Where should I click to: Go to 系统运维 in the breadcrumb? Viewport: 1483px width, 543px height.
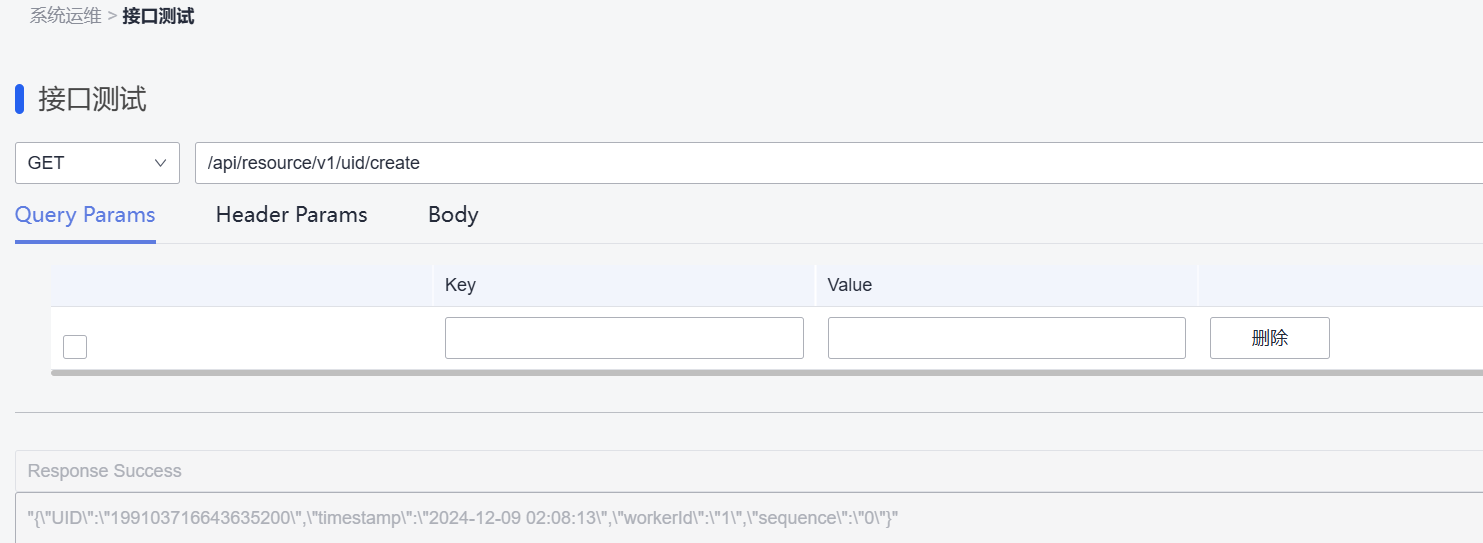tap(65, 17)
